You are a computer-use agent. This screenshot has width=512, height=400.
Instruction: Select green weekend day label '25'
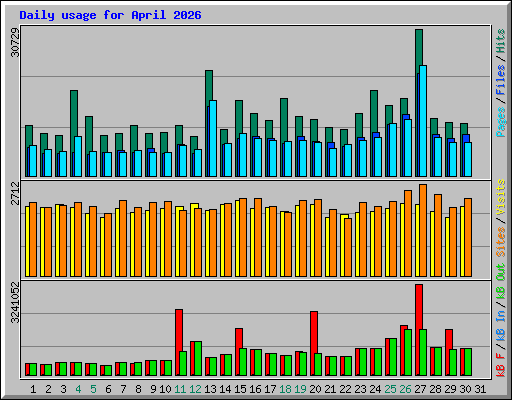click(x=390, y=389)
